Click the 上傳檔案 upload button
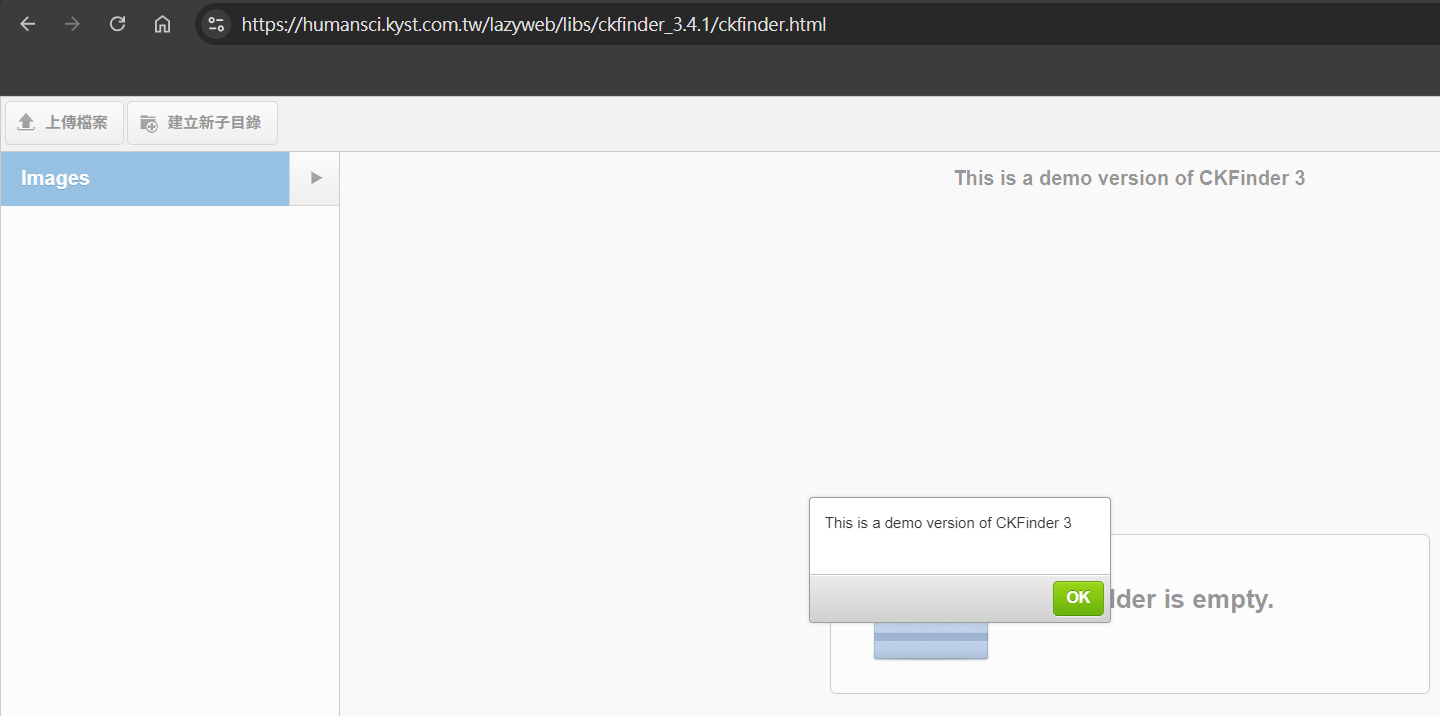 (x=64, y=123)
